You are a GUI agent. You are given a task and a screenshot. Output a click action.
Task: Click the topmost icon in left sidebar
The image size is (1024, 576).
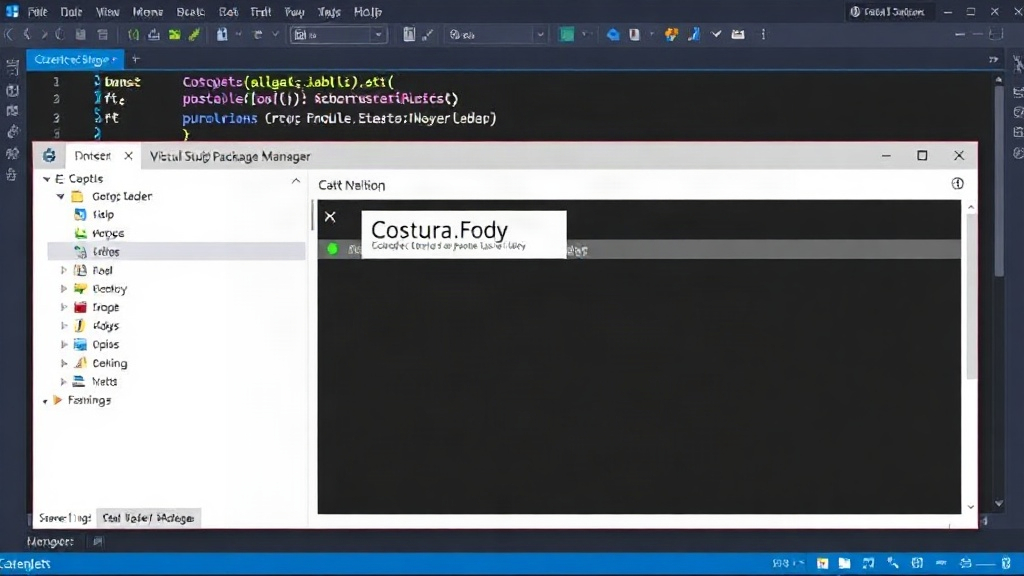(12, 68)
